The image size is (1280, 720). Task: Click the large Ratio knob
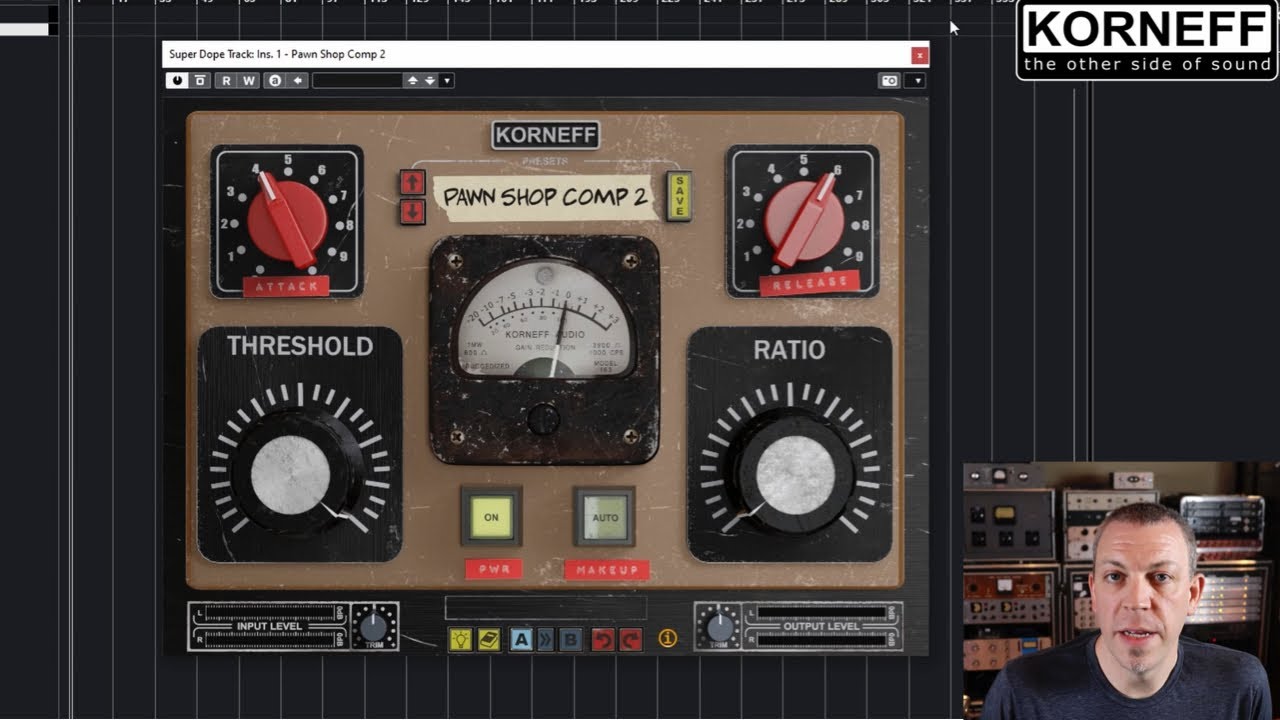pyautogui.click(x=794, y=477)
